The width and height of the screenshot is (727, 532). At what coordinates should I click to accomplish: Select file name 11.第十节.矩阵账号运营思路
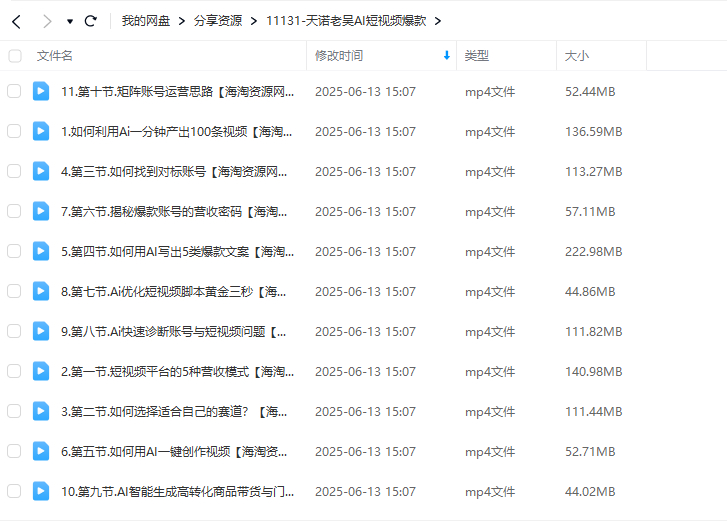[177, 92]
